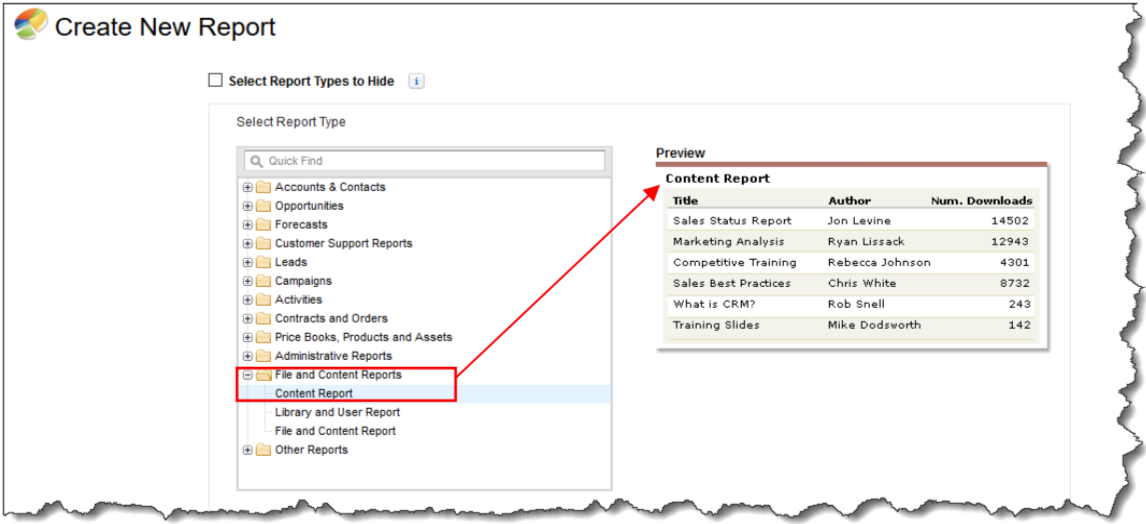Collapse the File and Content Reports folder
Viewport: 1146px width, 524px height.
pyautogui.click(x=248, y=375)
